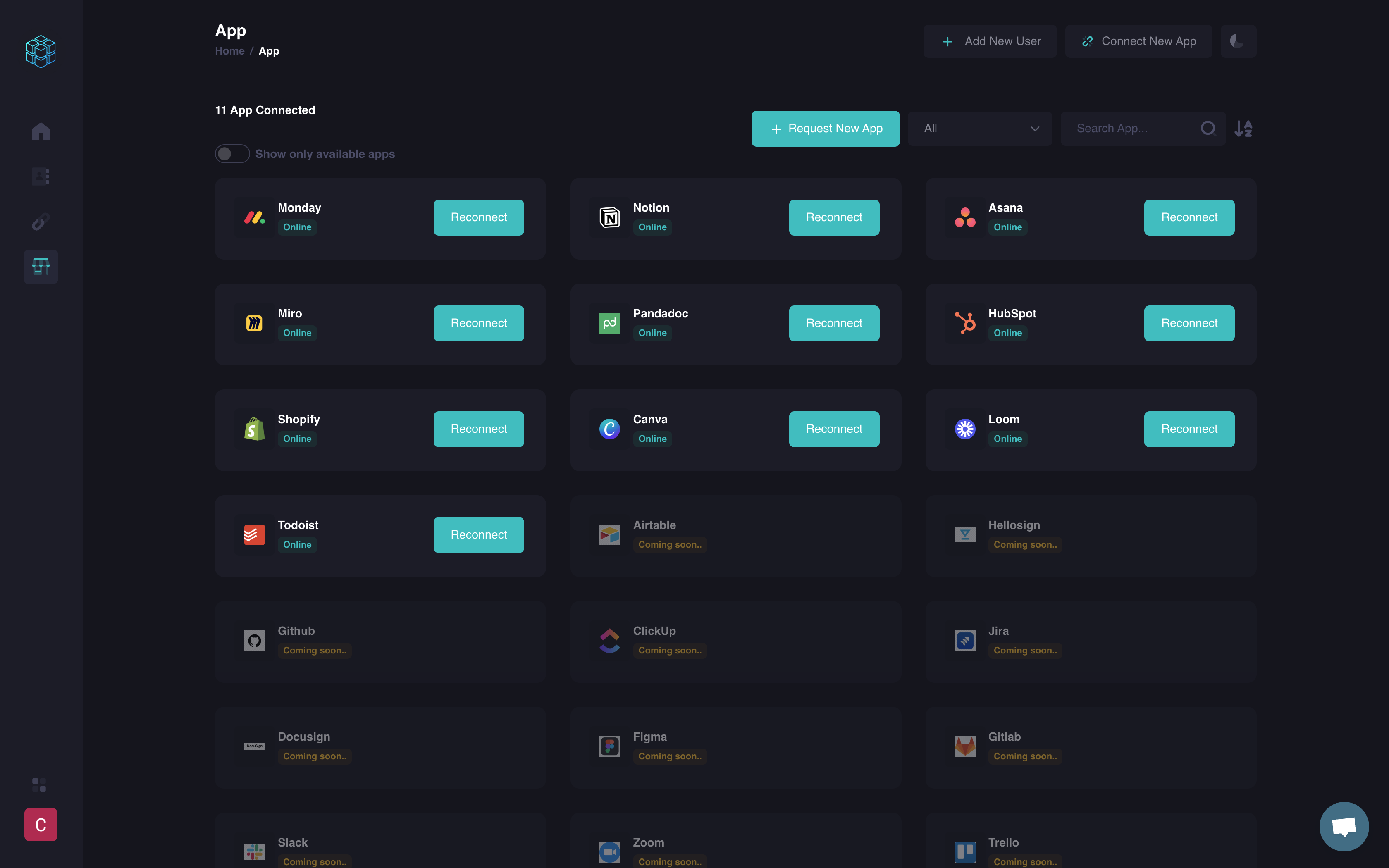Image resolution: width=1389 pixels, height=868 pixels.
Task: Open the contacts icon in the sidebar
Action: point(41,176)
